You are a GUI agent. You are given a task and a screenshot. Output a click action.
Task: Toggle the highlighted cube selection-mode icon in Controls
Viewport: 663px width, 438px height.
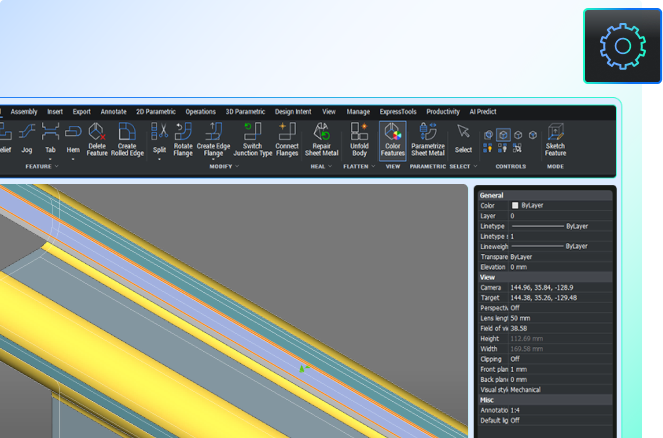pyautogui.click(x=503, y=135)
